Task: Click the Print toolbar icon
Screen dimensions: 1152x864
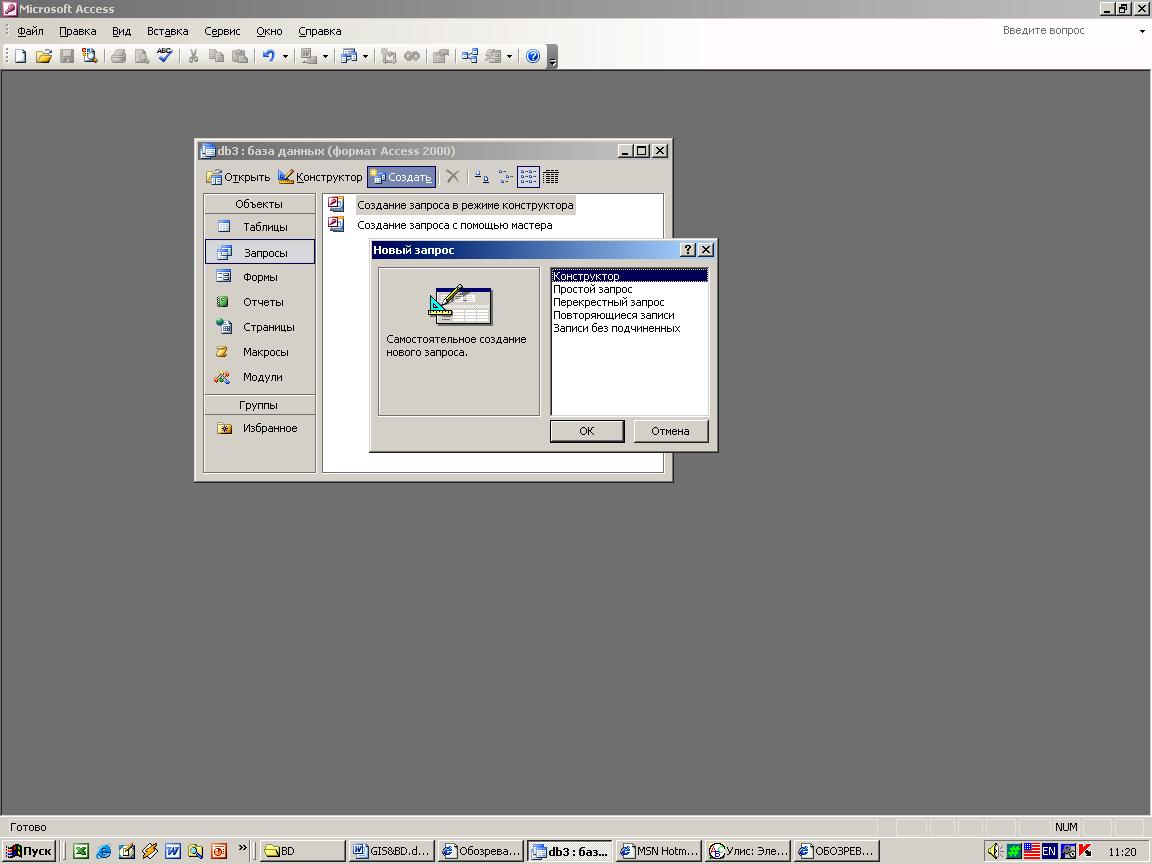Action: coord(119,56)
